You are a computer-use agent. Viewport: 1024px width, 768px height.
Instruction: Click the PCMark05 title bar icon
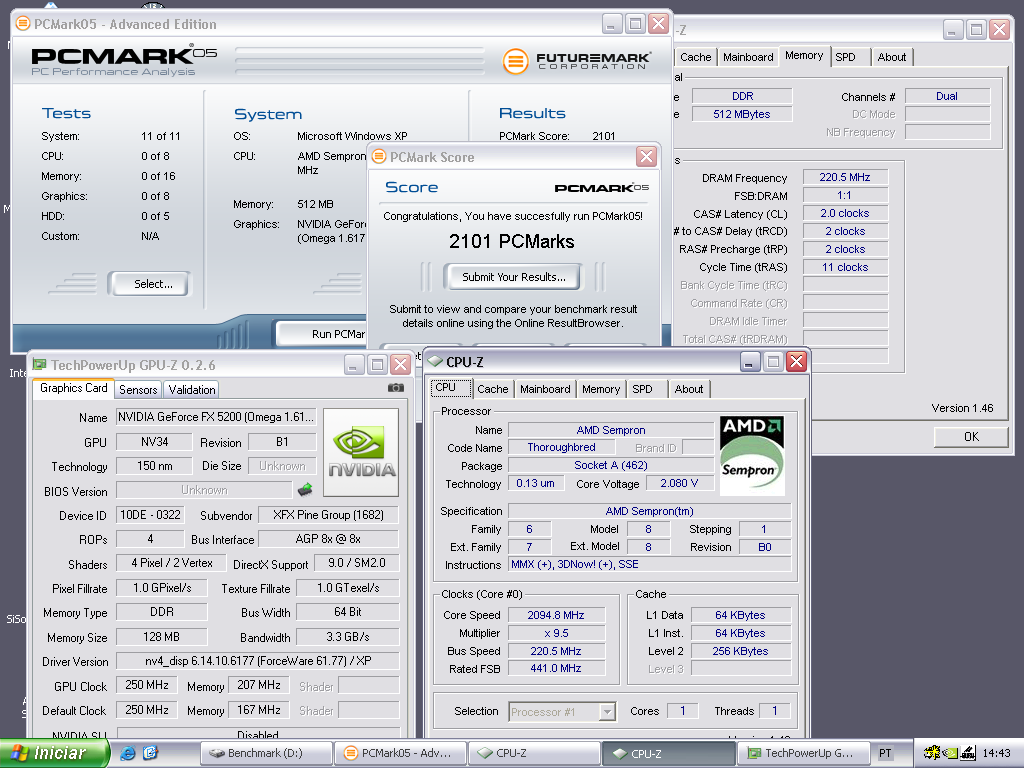click(23, 24)
